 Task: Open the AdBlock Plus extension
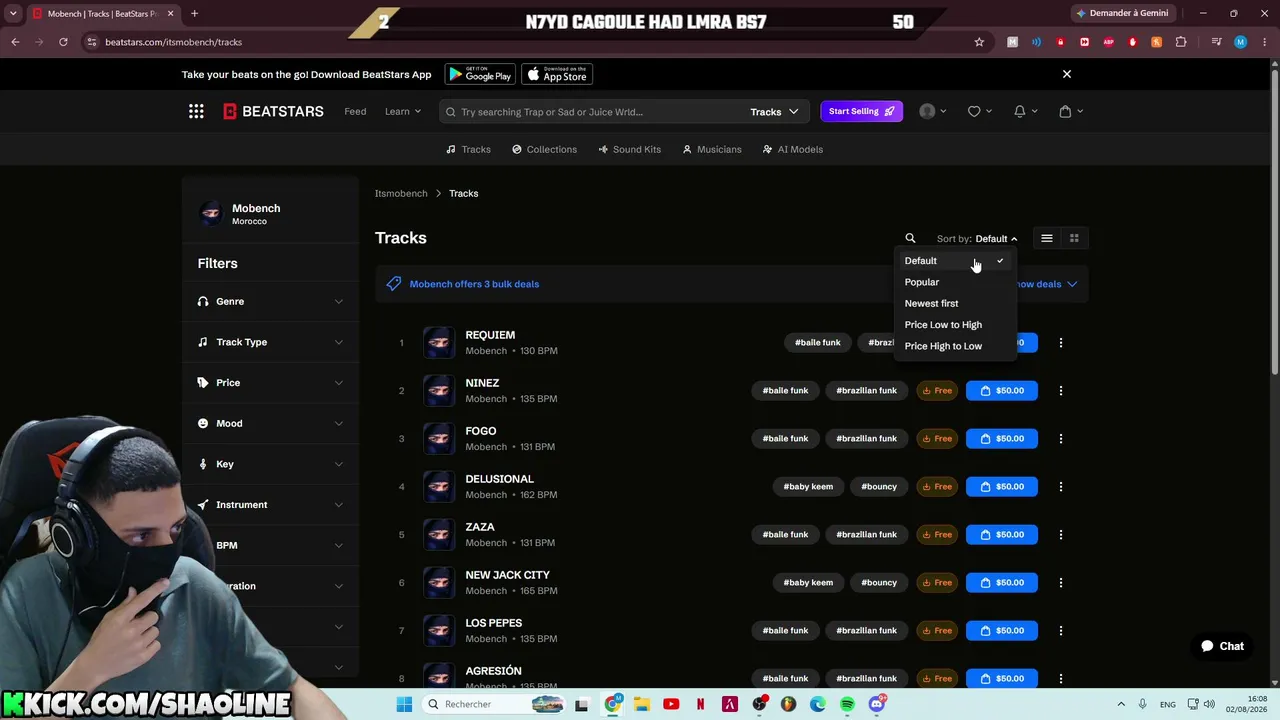(1109, 42)
